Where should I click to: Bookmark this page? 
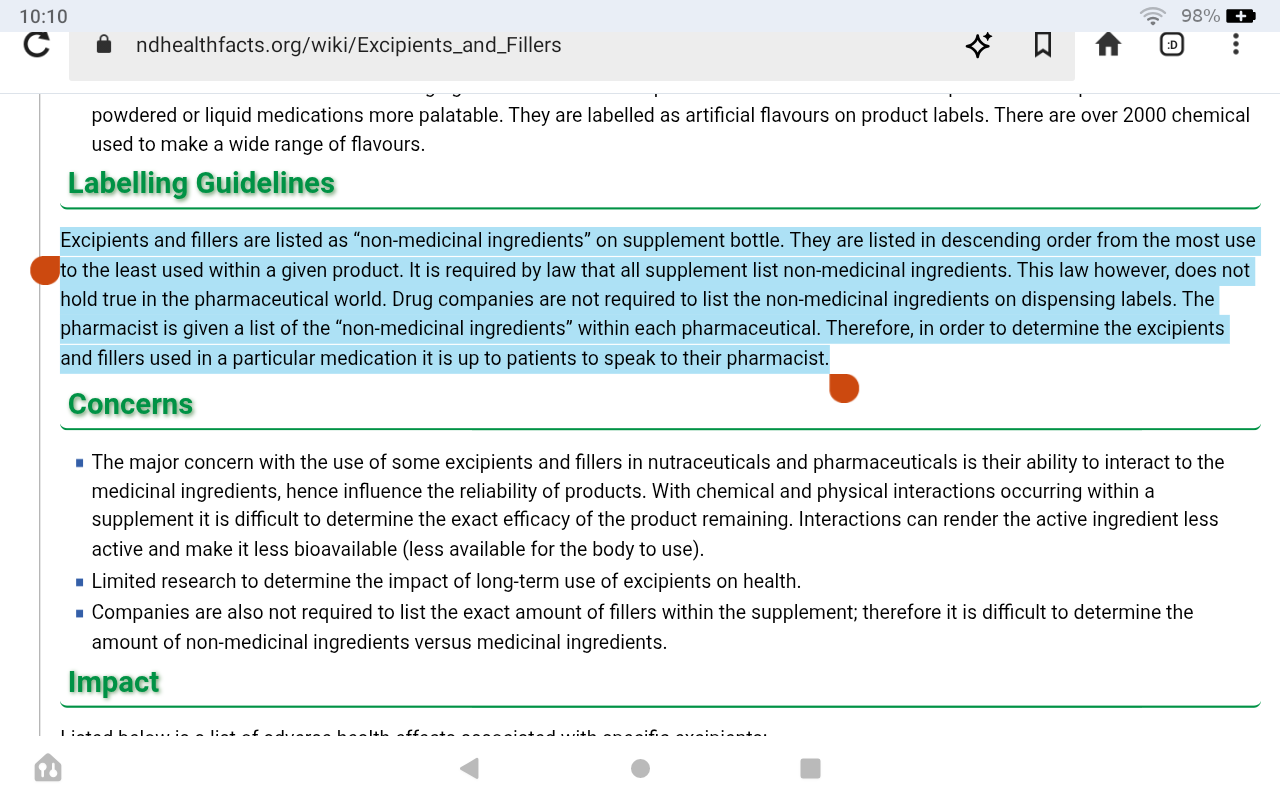[1043, 45]
